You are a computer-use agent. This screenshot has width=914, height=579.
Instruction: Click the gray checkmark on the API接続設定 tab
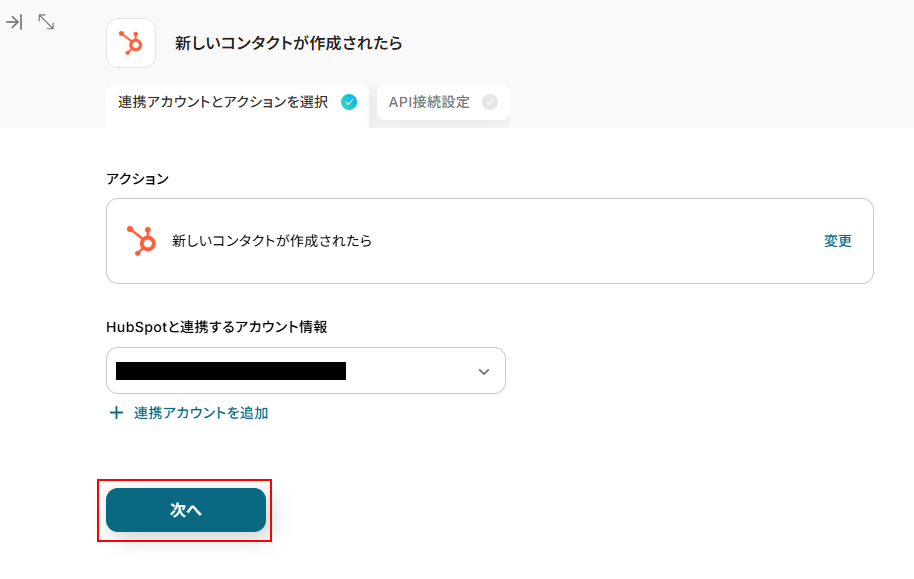489,101
